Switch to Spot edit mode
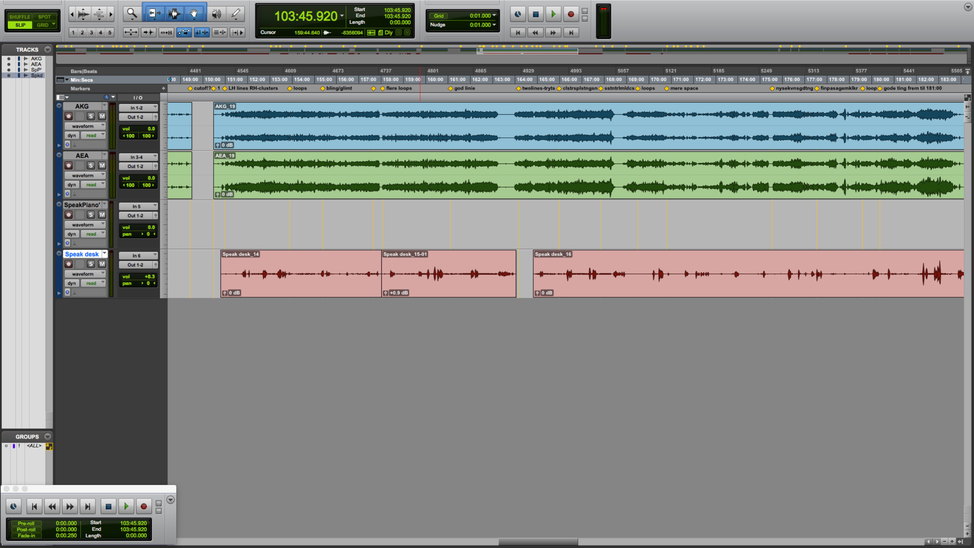 point(44,17)
